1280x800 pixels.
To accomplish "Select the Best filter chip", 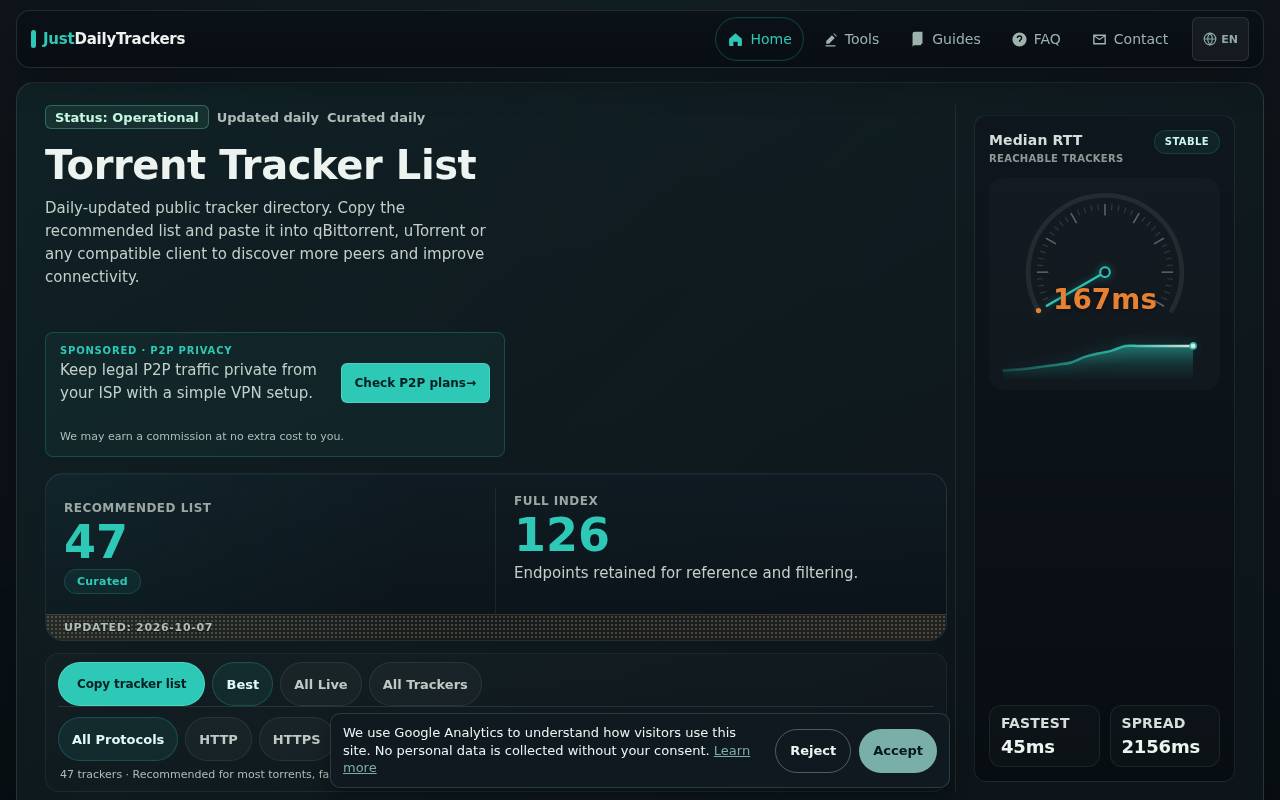I will [x=242, y=684].
